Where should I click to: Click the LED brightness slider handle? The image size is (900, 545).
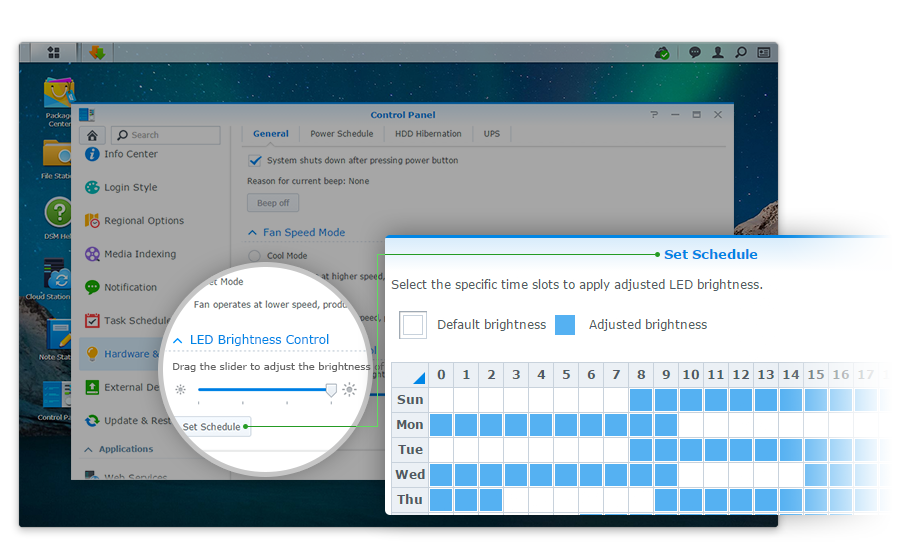332,390
